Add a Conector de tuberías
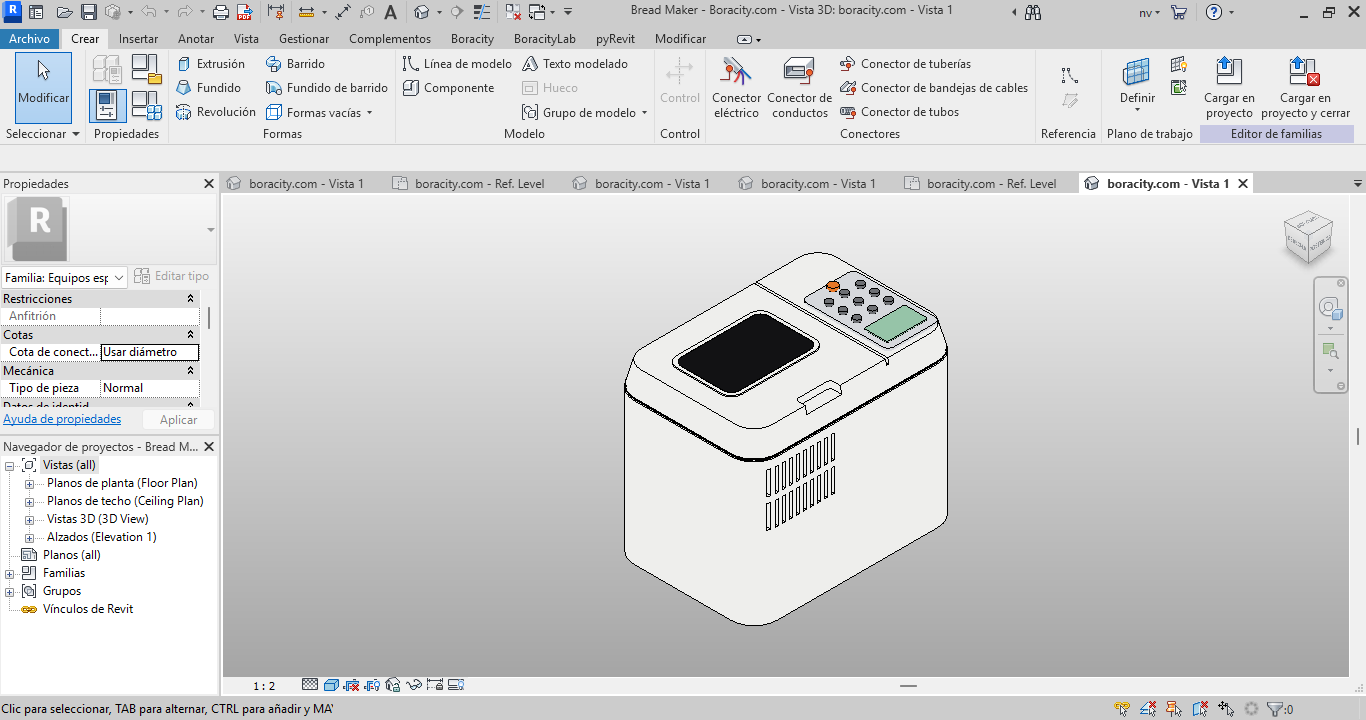Viewport: 1366px width, 720px height. [905, 64]
